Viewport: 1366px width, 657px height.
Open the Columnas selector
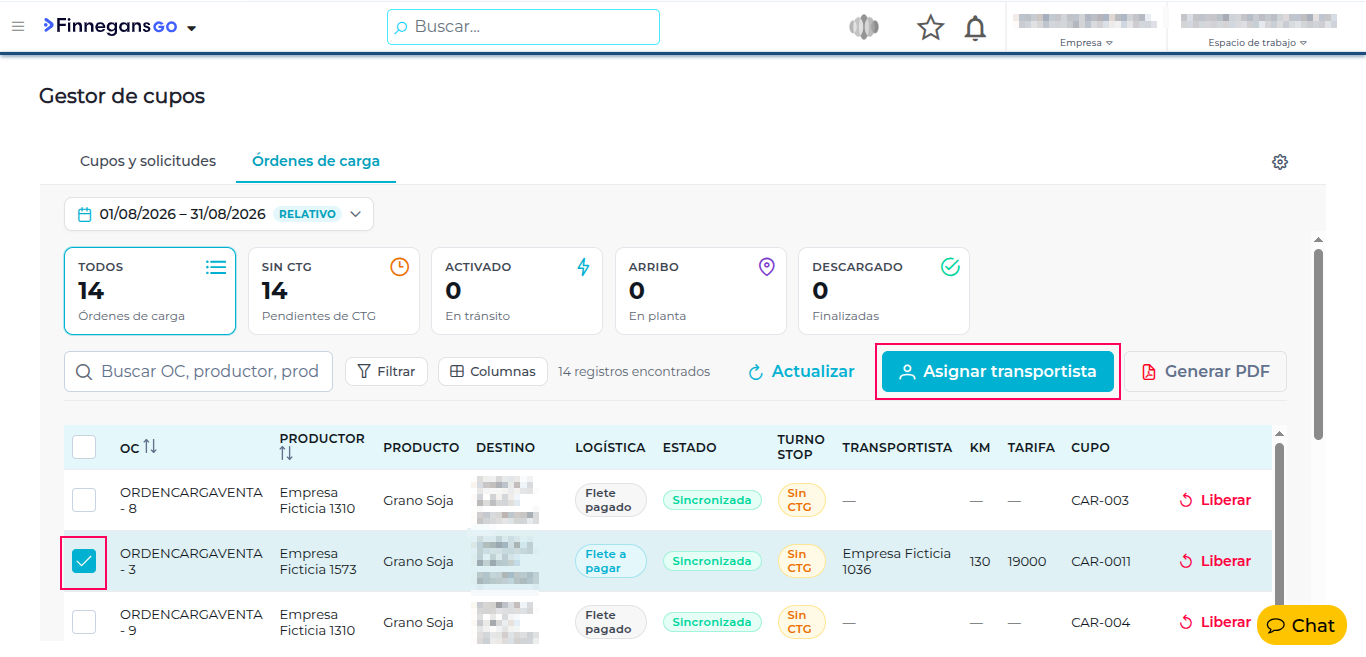click(x=493, y=371)
